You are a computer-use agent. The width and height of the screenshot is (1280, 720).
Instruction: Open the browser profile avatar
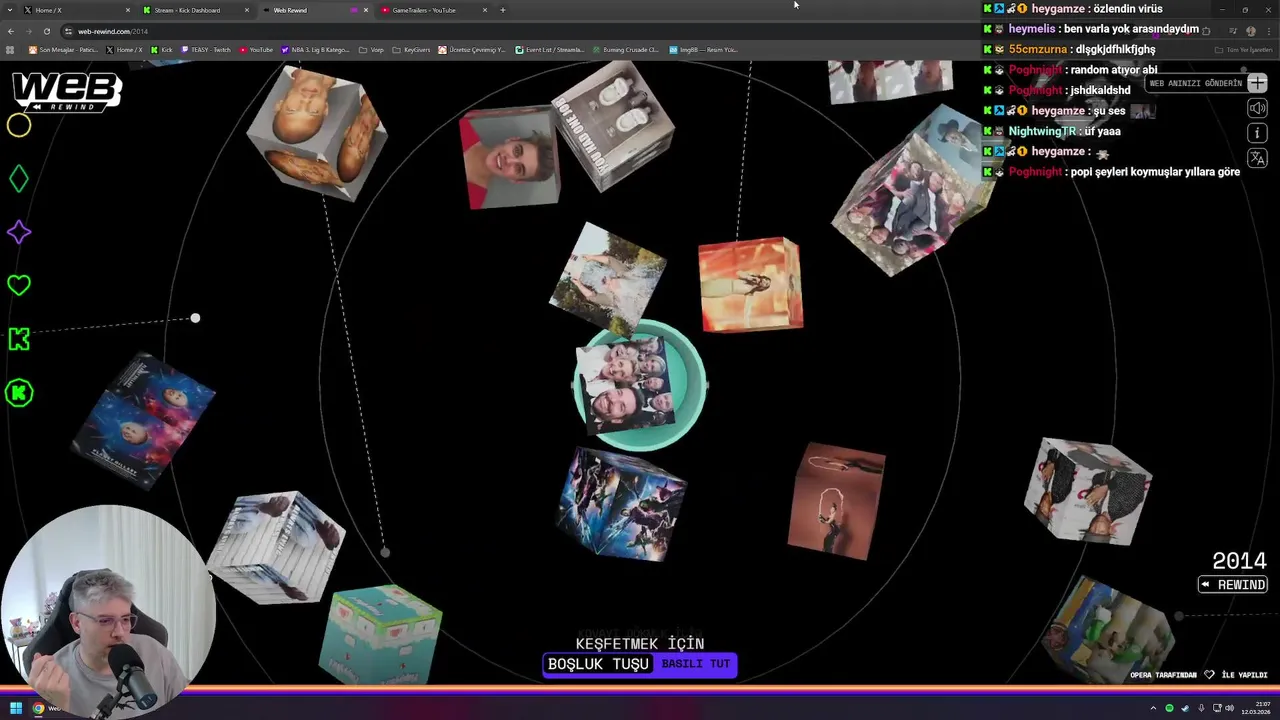point(1251,31)
